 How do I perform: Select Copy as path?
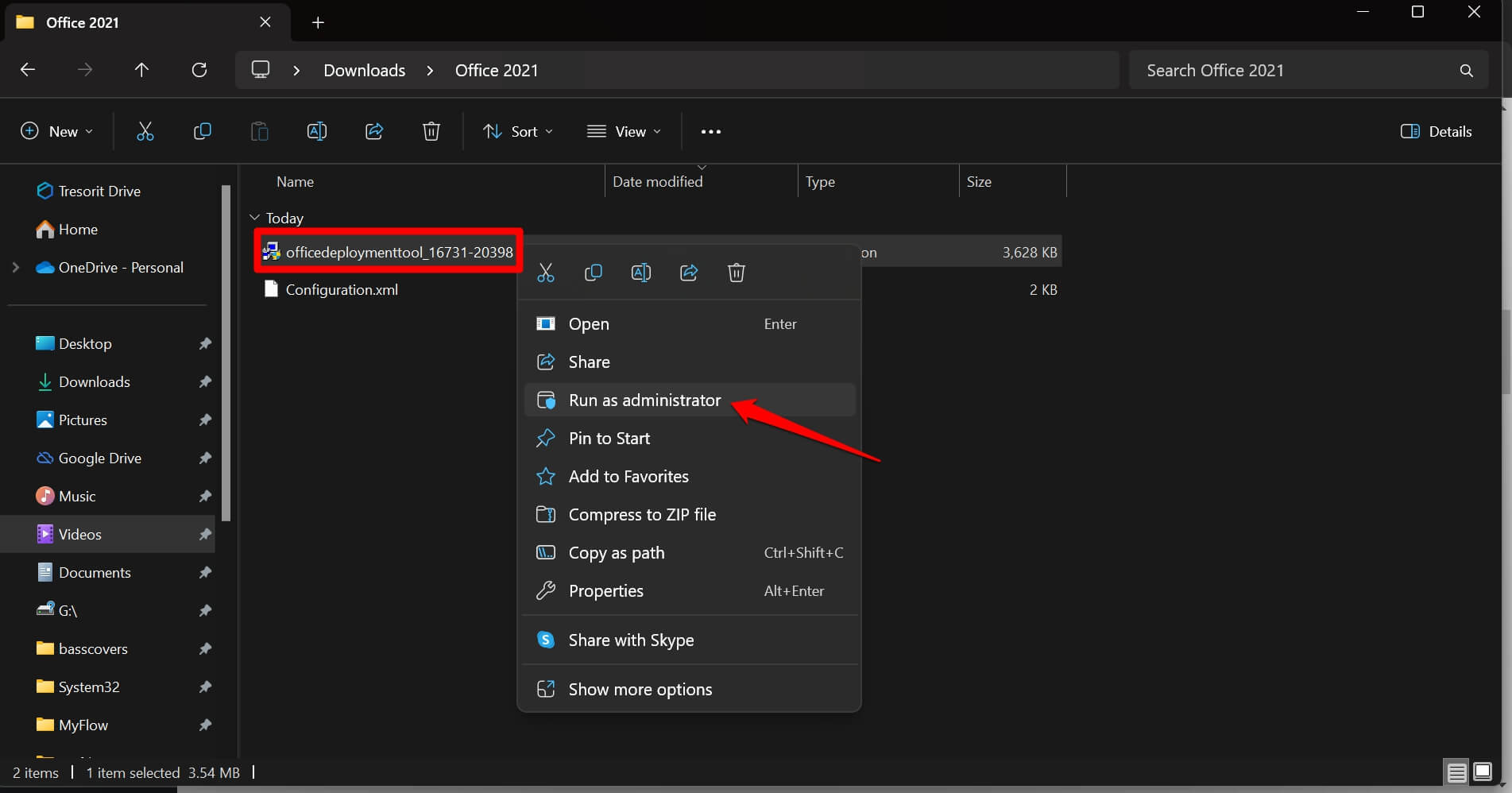(690, 552)
